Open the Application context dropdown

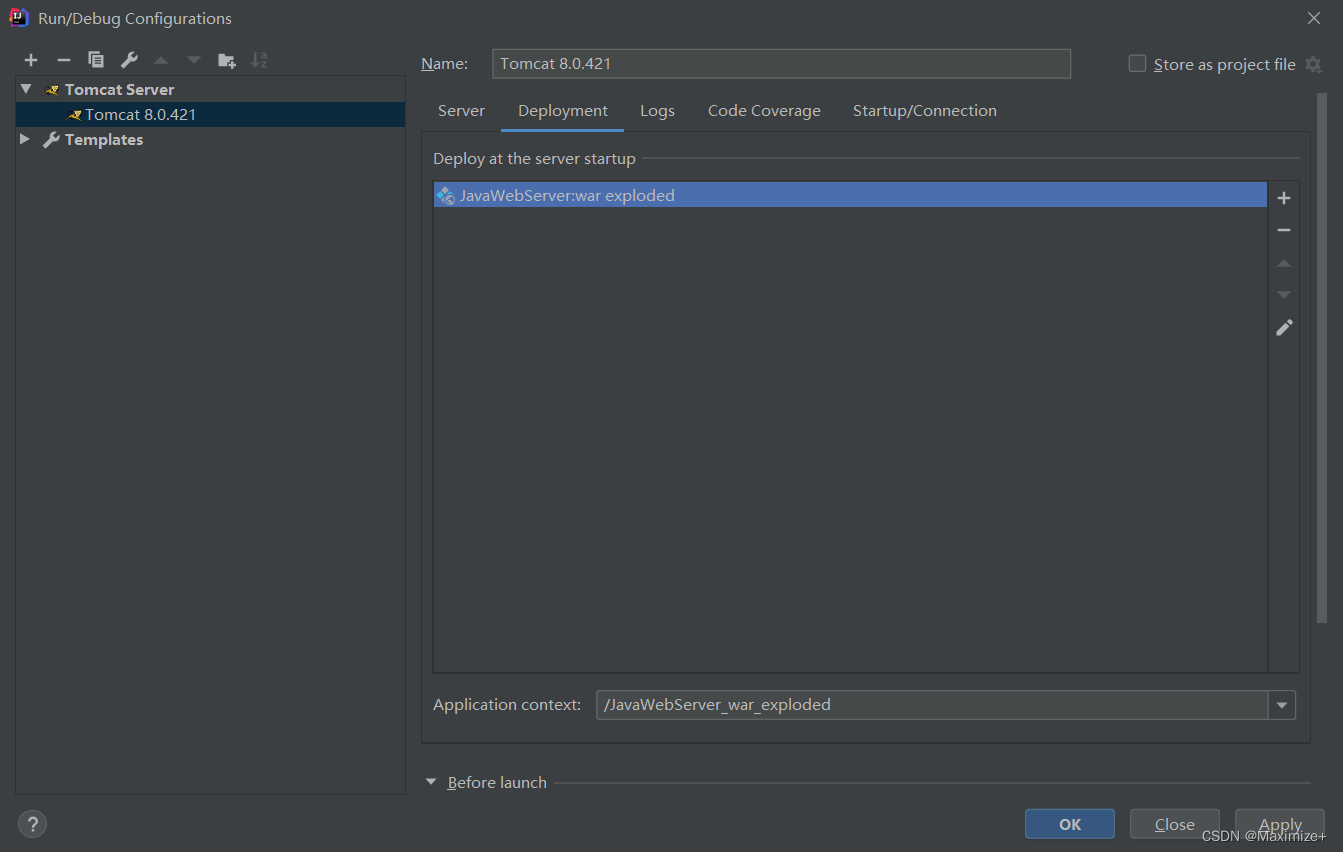tap(1282, 705)
